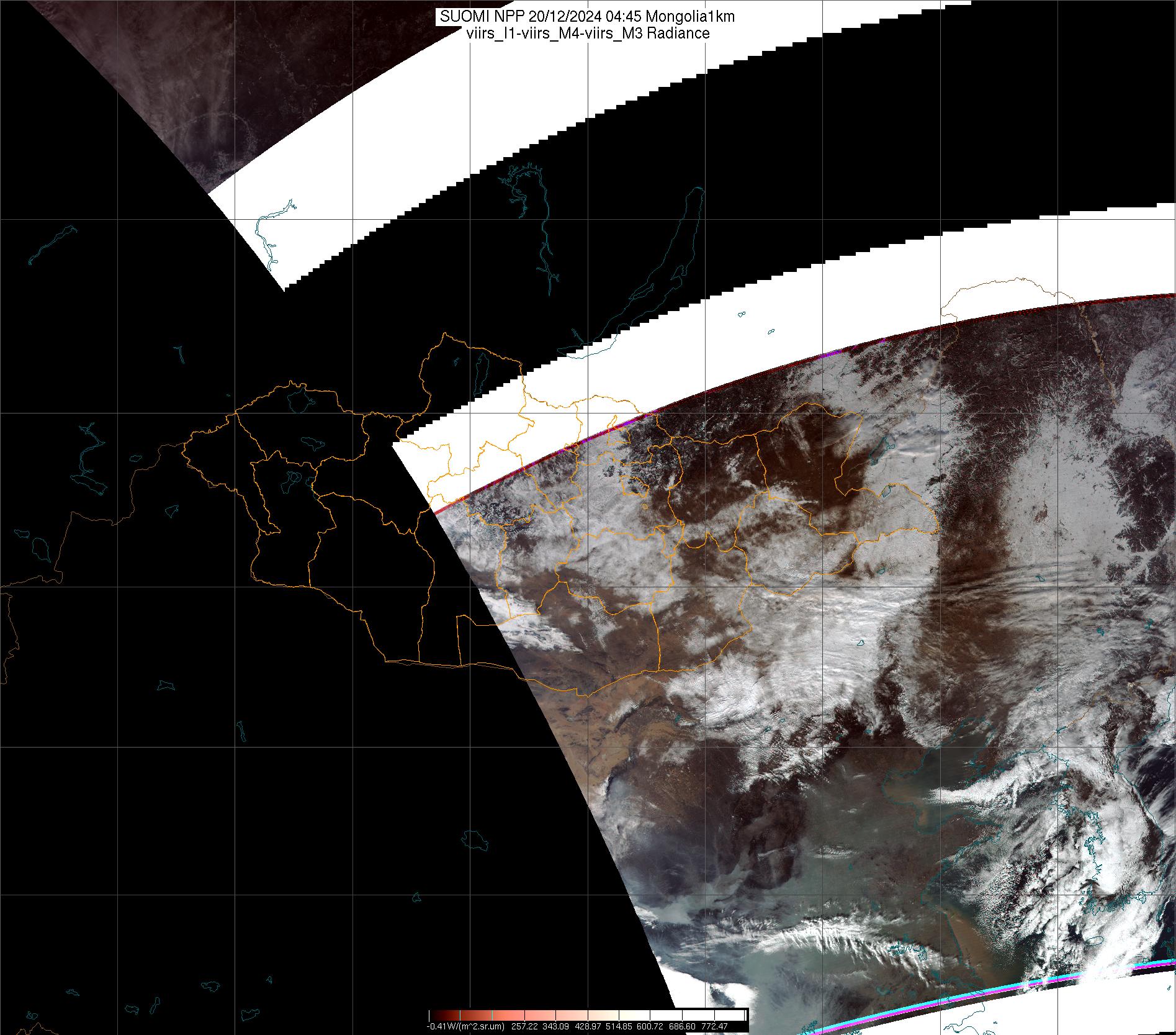
Task: Click the title text 'SUOMI NPP 20/12/2024 04:45 Mongolia1km'
Action: [x=587, y=17]
